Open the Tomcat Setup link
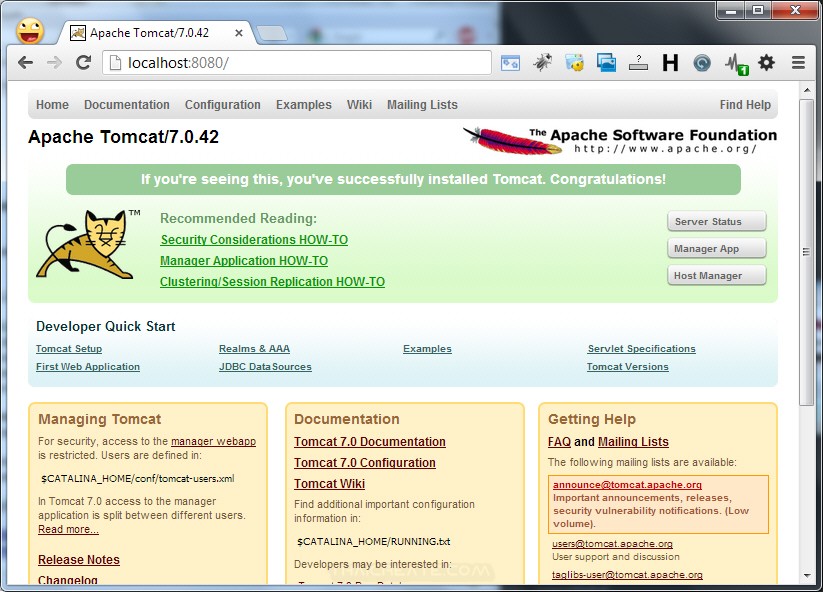 [x=69, y=348]
